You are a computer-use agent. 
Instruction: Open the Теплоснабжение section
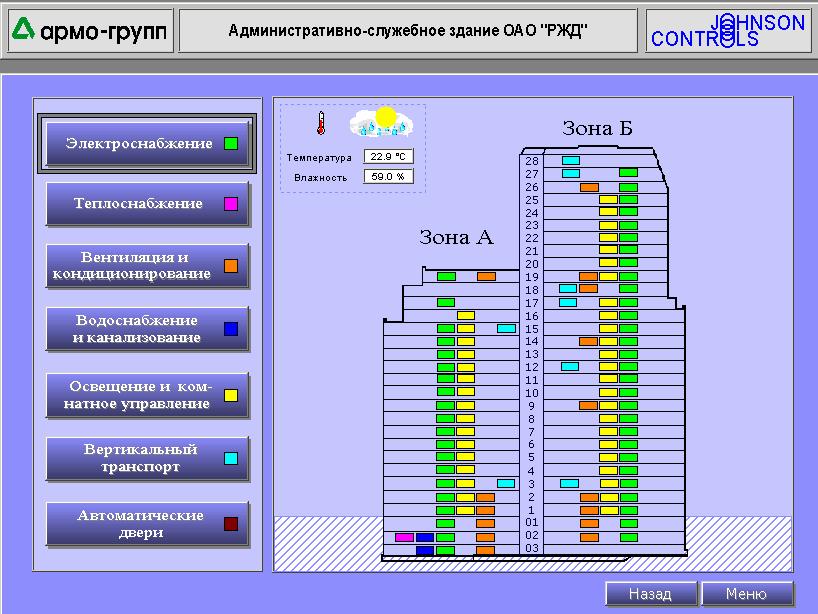148,203
